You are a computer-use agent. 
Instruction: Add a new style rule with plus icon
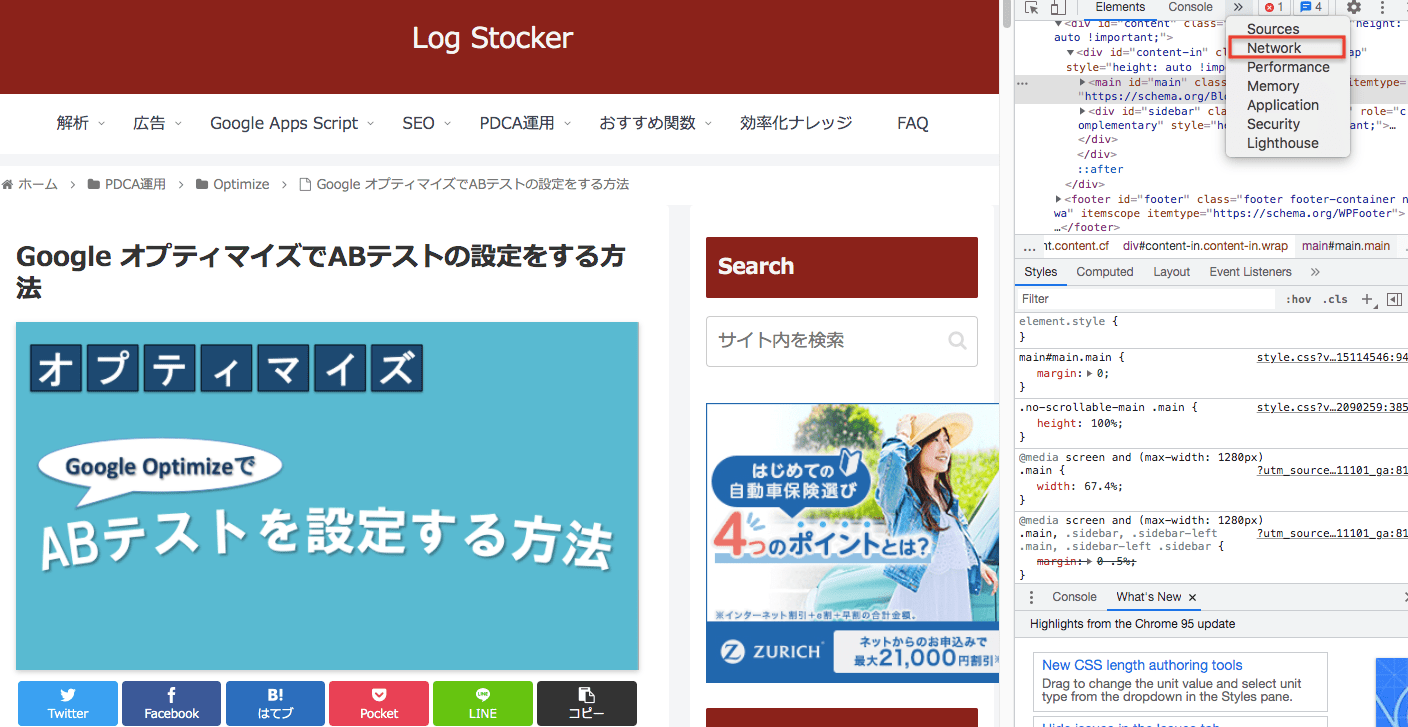coord(1368,299)
